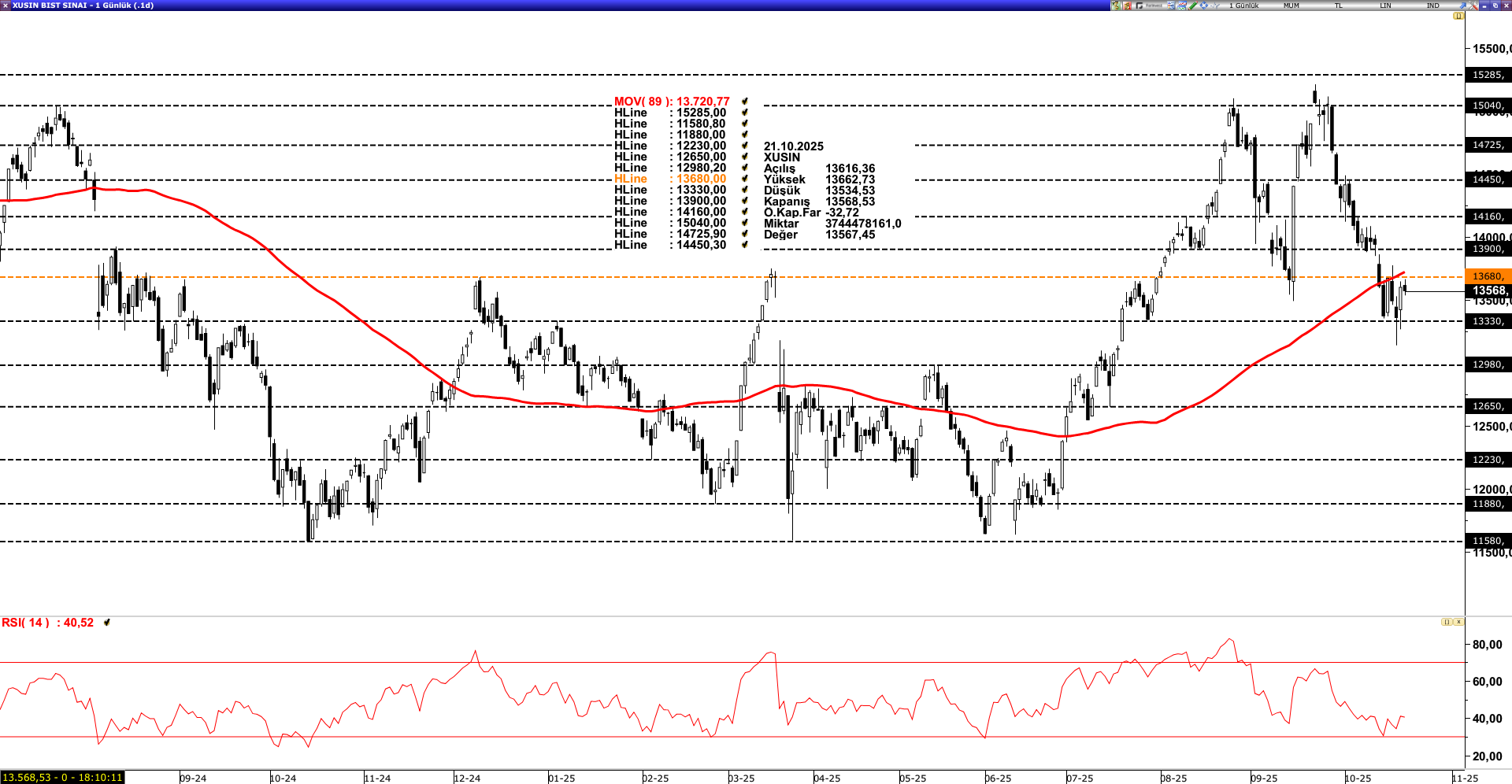
Task: Click the small line chart template icon
Action: 1182,6
